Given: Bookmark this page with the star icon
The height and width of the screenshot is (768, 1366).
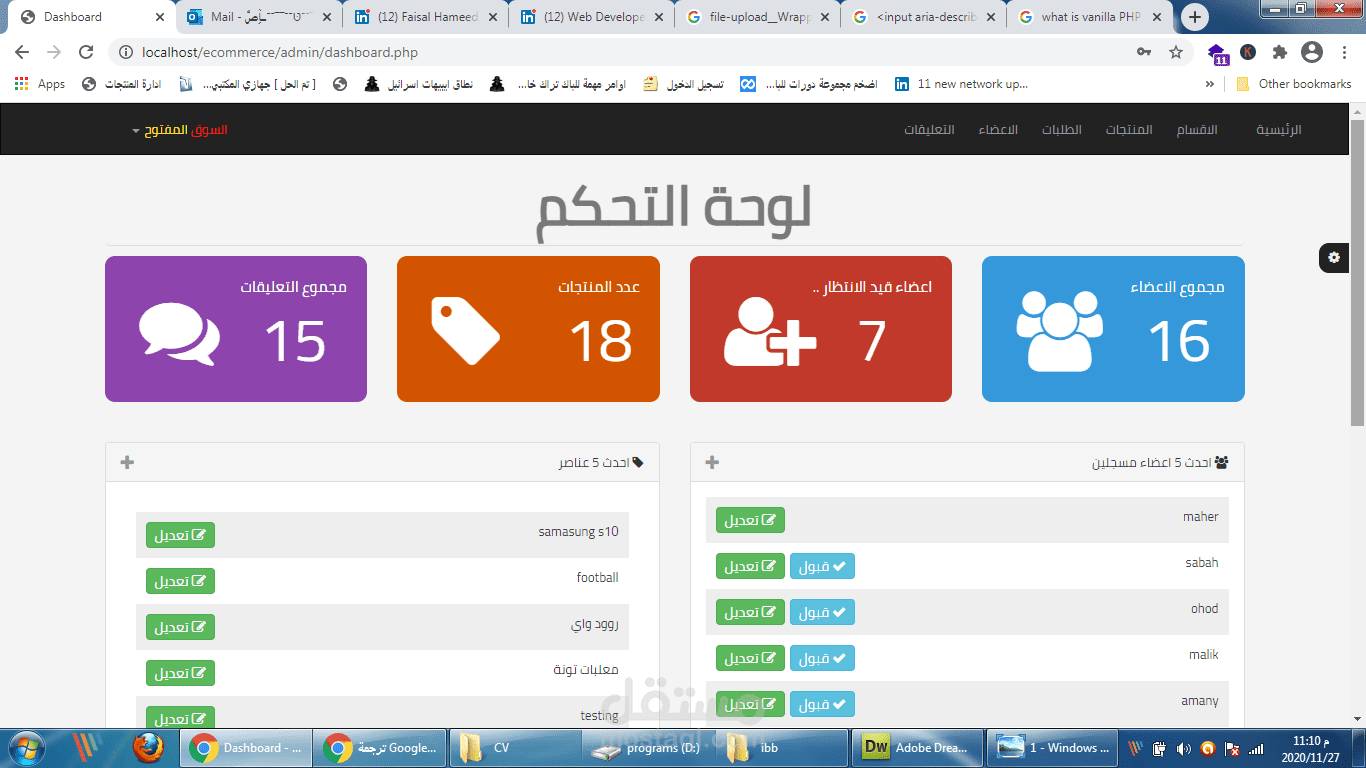Looking at the screenshot, I should click(x=1176, y=52).
